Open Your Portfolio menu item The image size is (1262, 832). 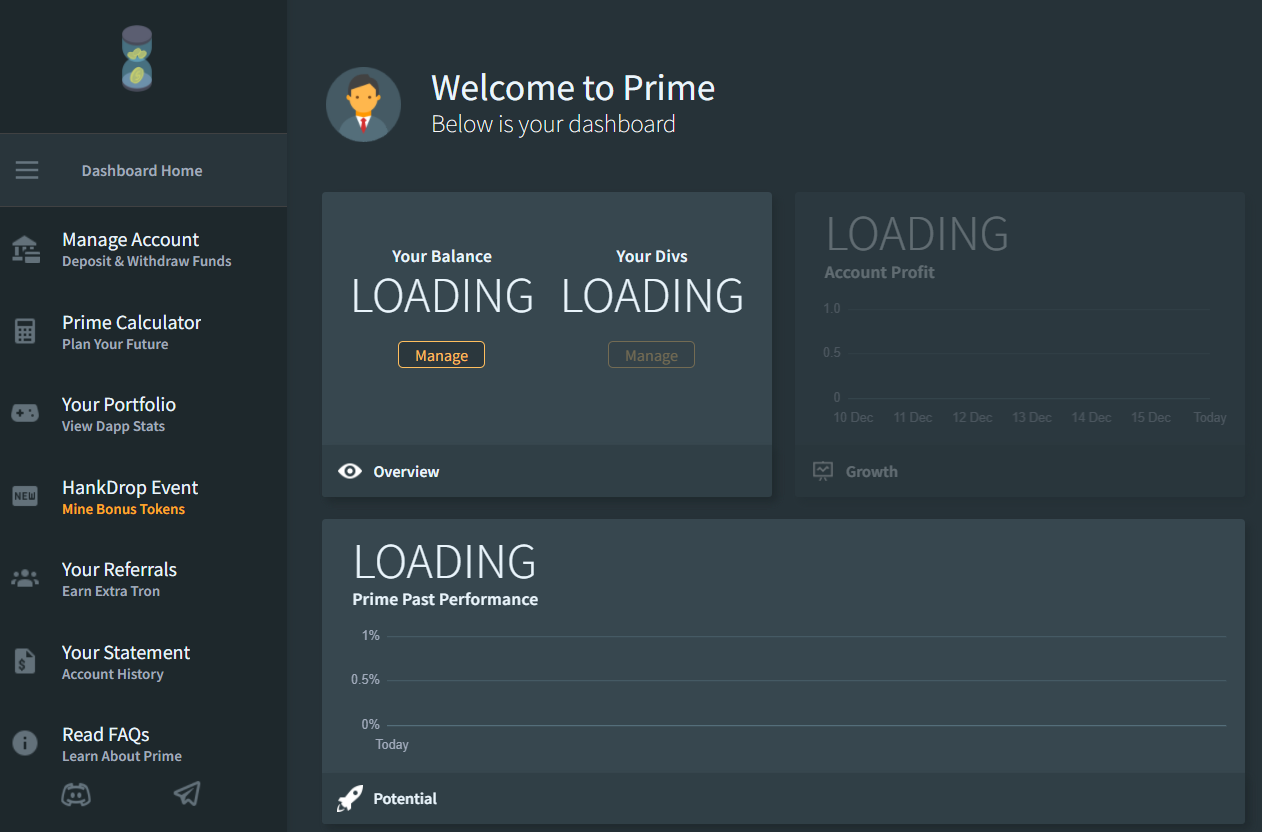pyautogui.click(x=143, y=414)
